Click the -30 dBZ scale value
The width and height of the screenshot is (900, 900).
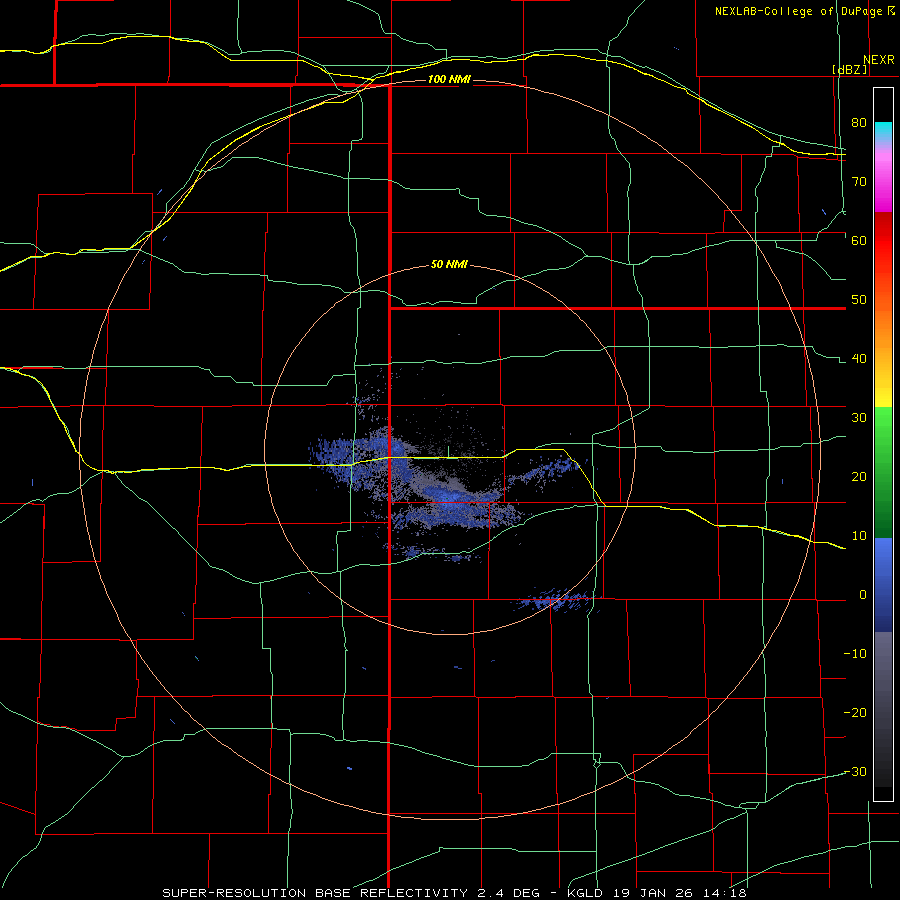855,772
